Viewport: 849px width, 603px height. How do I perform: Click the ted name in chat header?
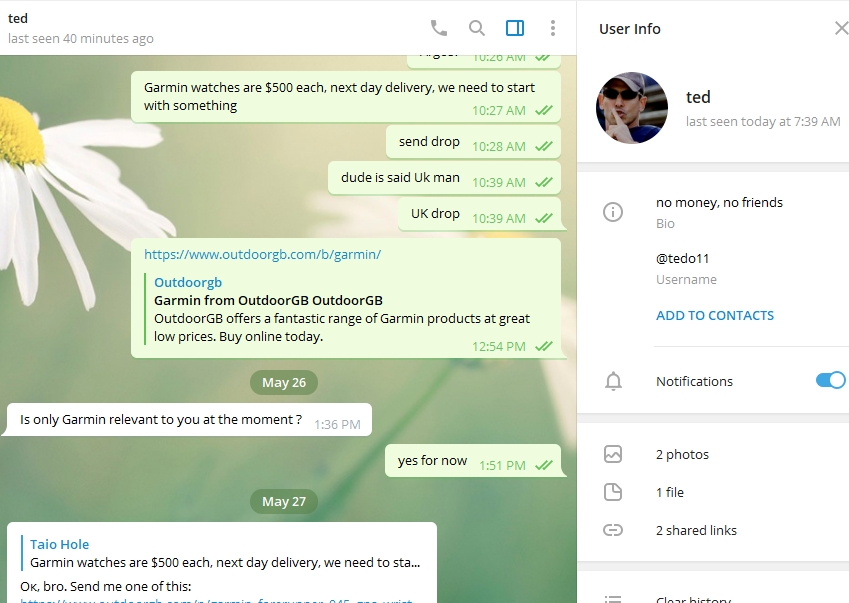click(x=18, y=18)
